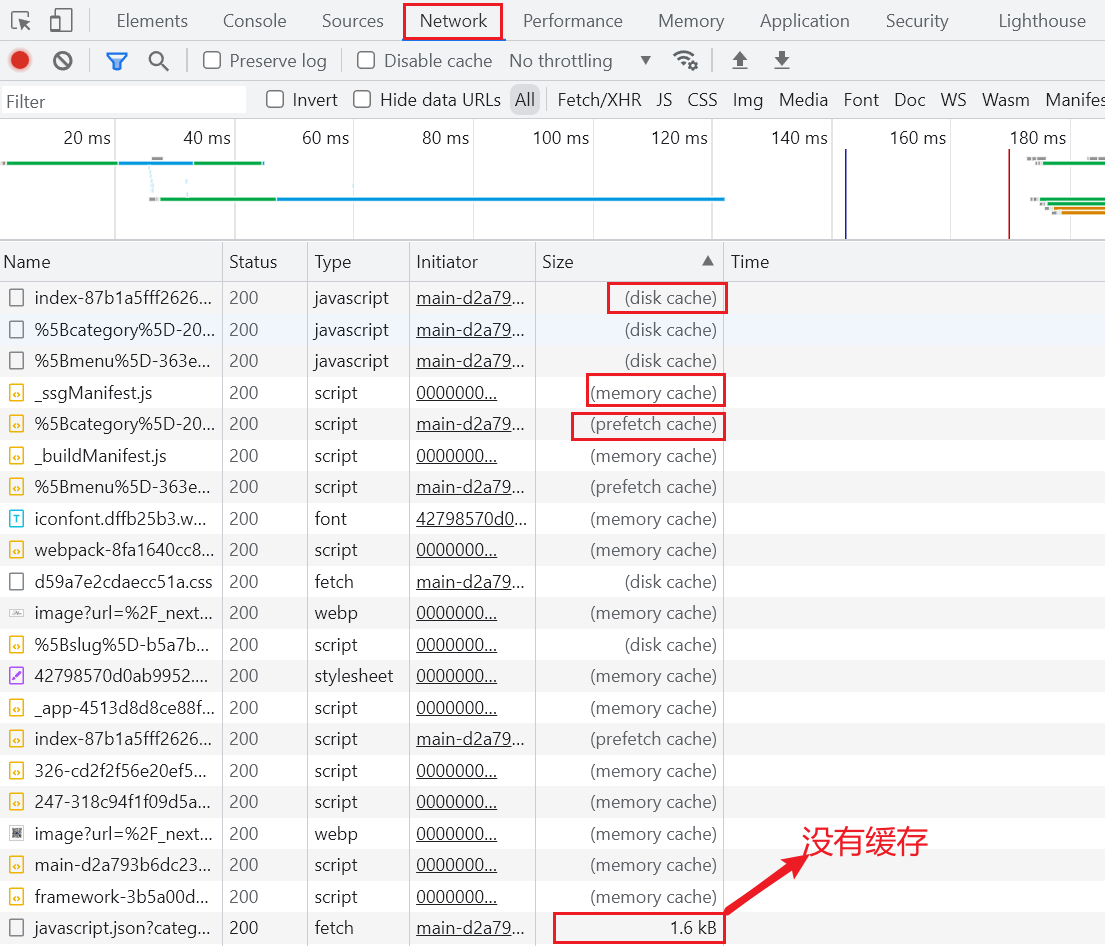The width and height of the screenshot is (1105, 946).
Task: Click the export HAR download icon
Action: (782, 61)
